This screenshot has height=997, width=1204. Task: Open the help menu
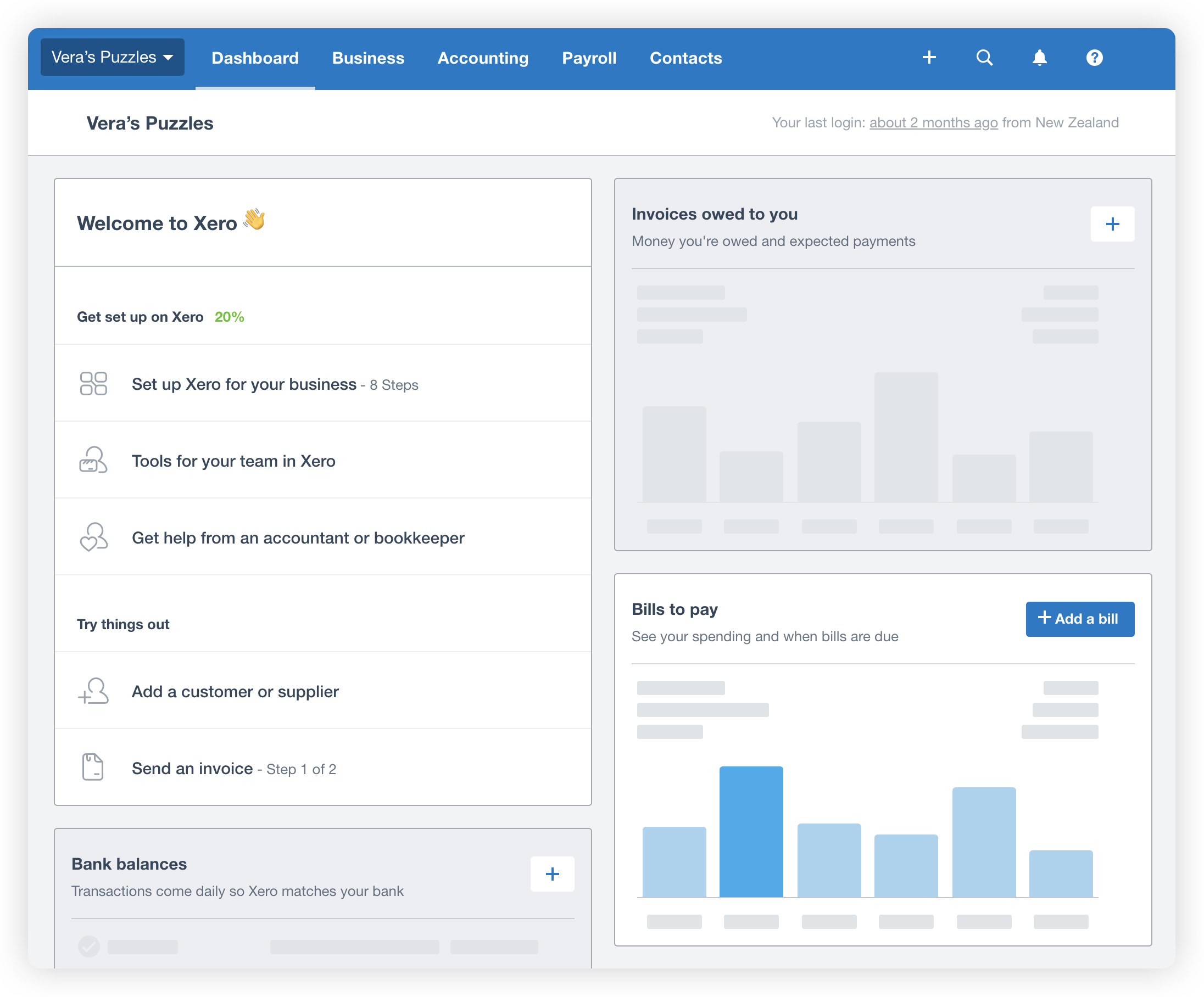coord(1095,57)
